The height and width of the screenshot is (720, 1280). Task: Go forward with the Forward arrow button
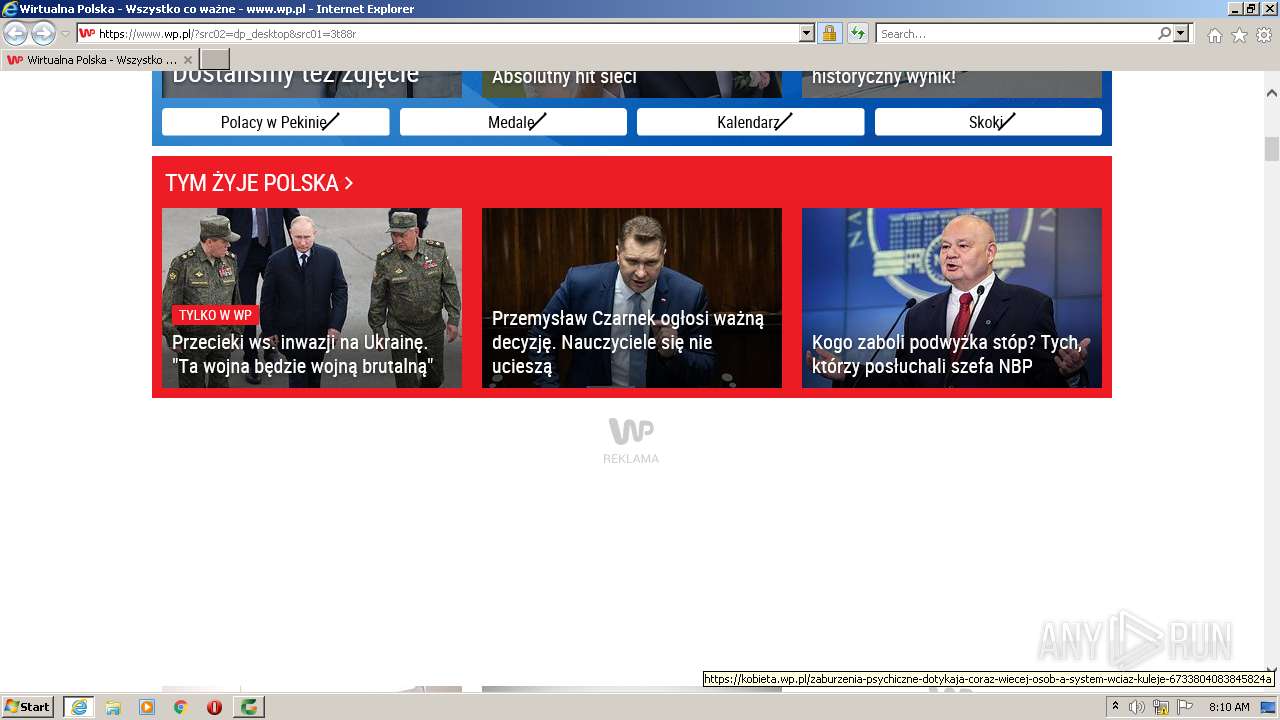click(x=43, y=34)
